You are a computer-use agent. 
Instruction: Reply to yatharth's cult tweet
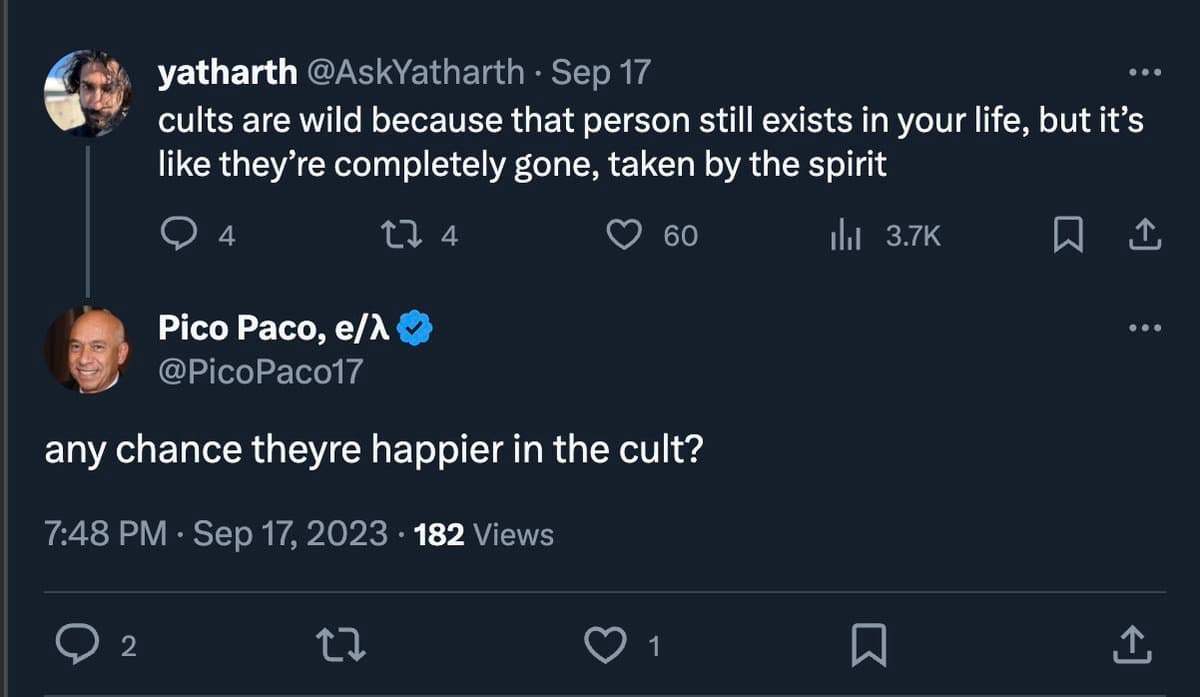tap(180, 236)
